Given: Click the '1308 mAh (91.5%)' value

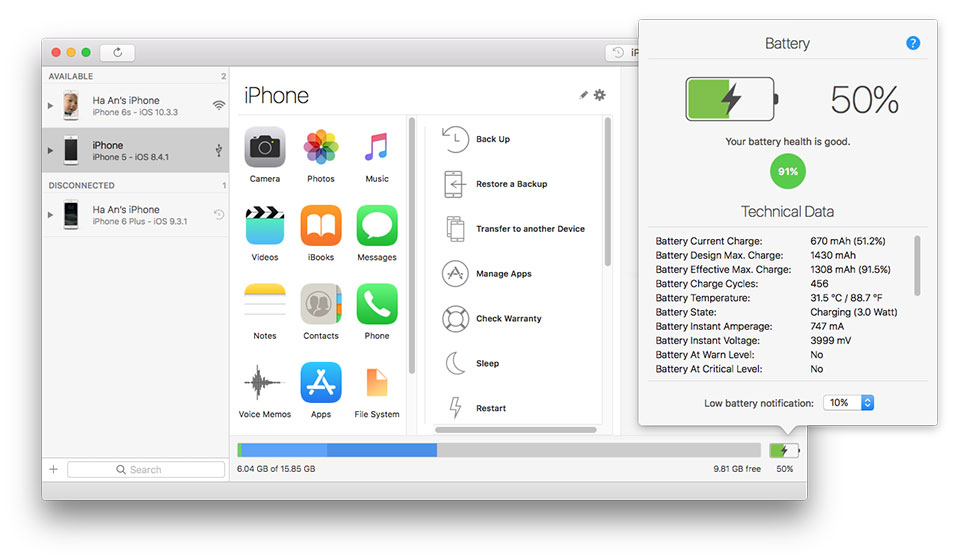Looking at the screenshot, I should tap(850, 269).
